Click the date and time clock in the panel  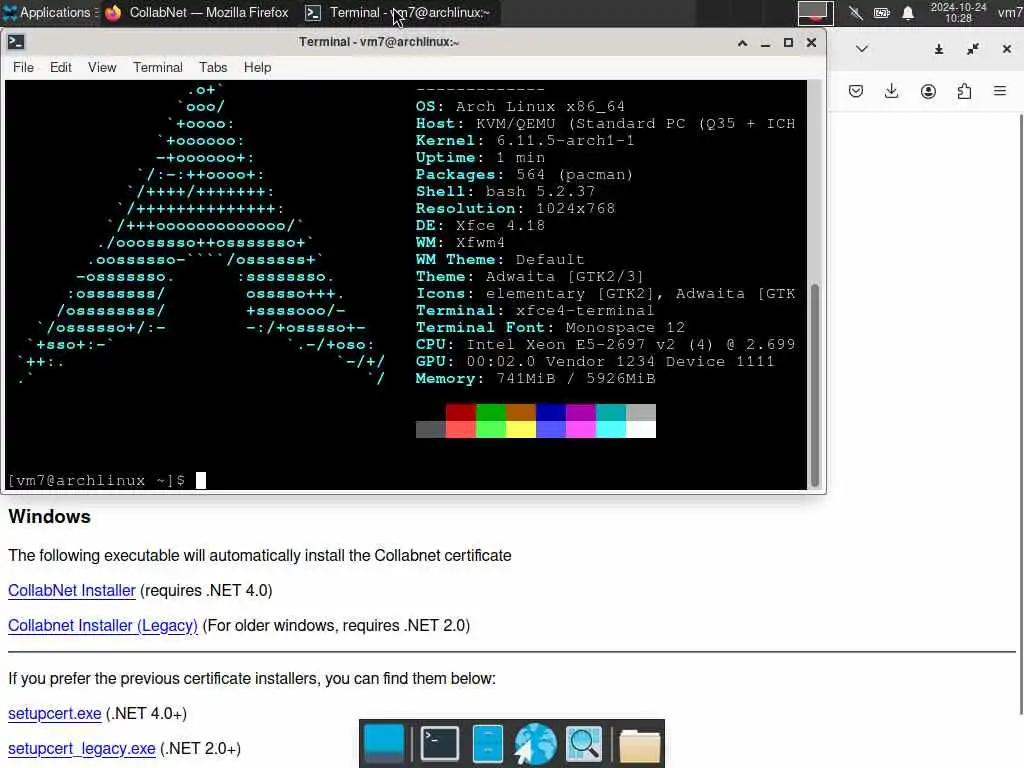[958, 12]
